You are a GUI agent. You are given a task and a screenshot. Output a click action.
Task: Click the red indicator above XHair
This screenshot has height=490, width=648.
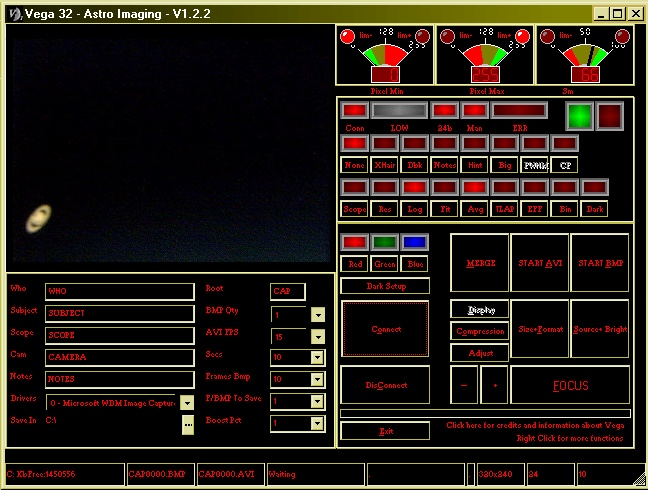[384, 143]
